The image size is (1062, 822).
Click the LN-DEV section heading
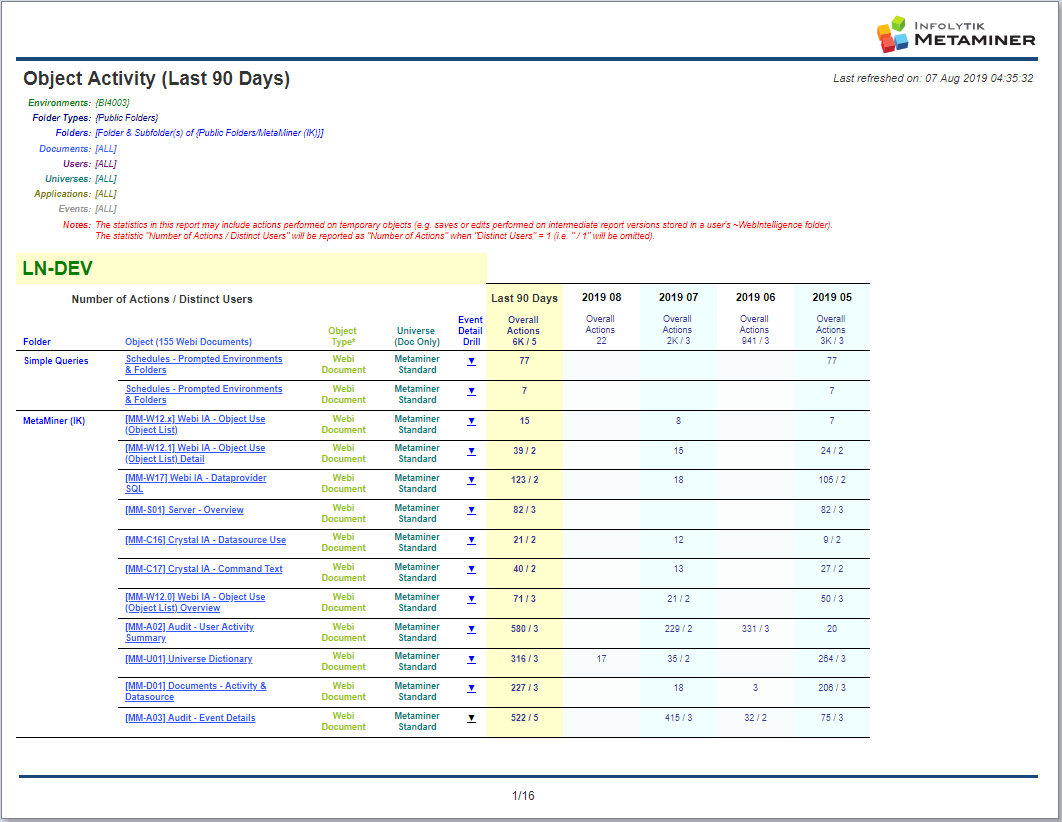(x=58, y=269)
